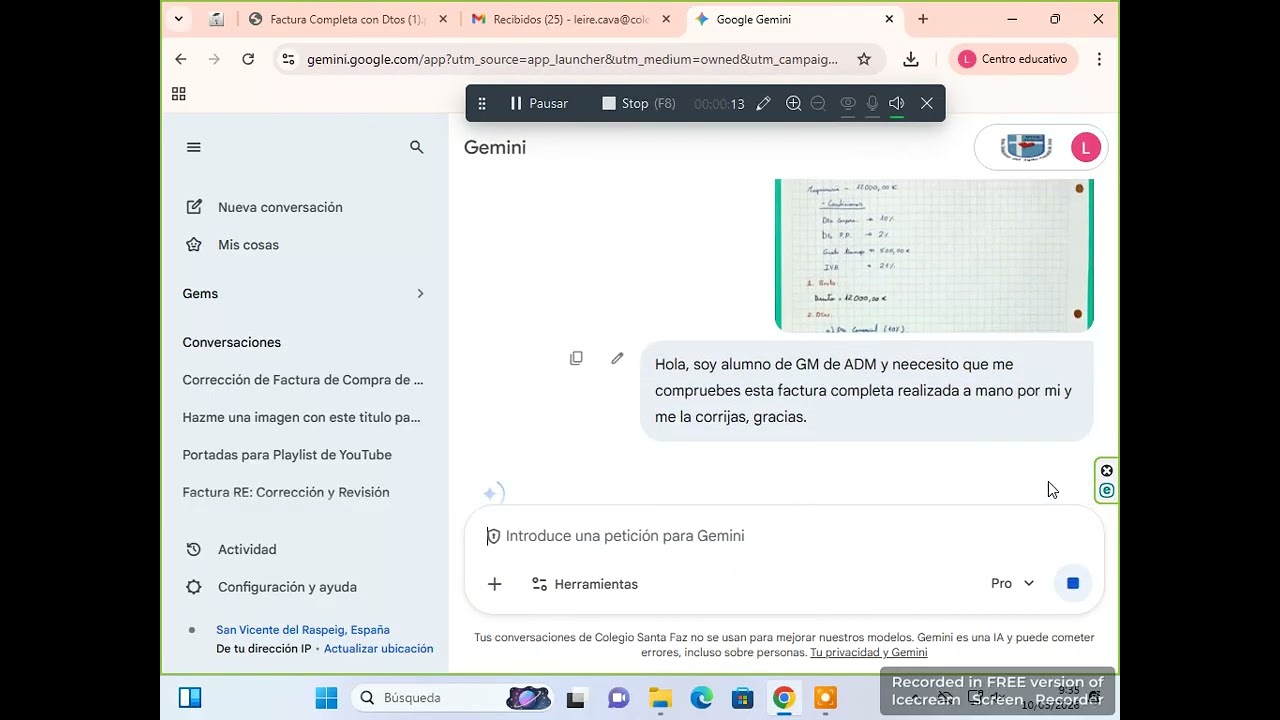Go back to previous page
The image size is (1280, 720).
[x=181, y=59]
